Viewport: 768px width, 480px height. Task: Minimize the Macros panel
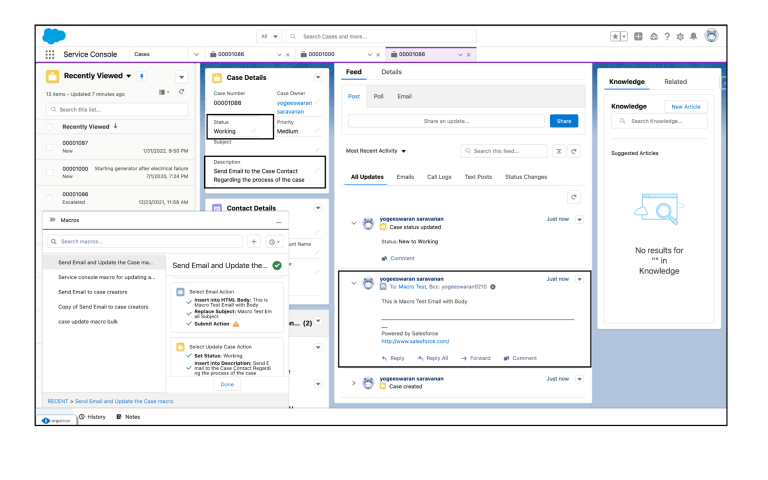click(279, 222)
